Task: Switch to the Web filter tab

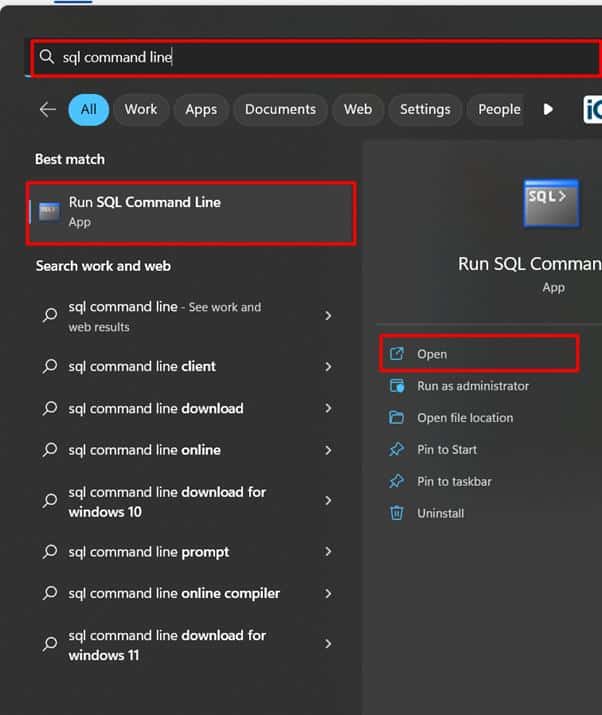Action: coord(358,109)
